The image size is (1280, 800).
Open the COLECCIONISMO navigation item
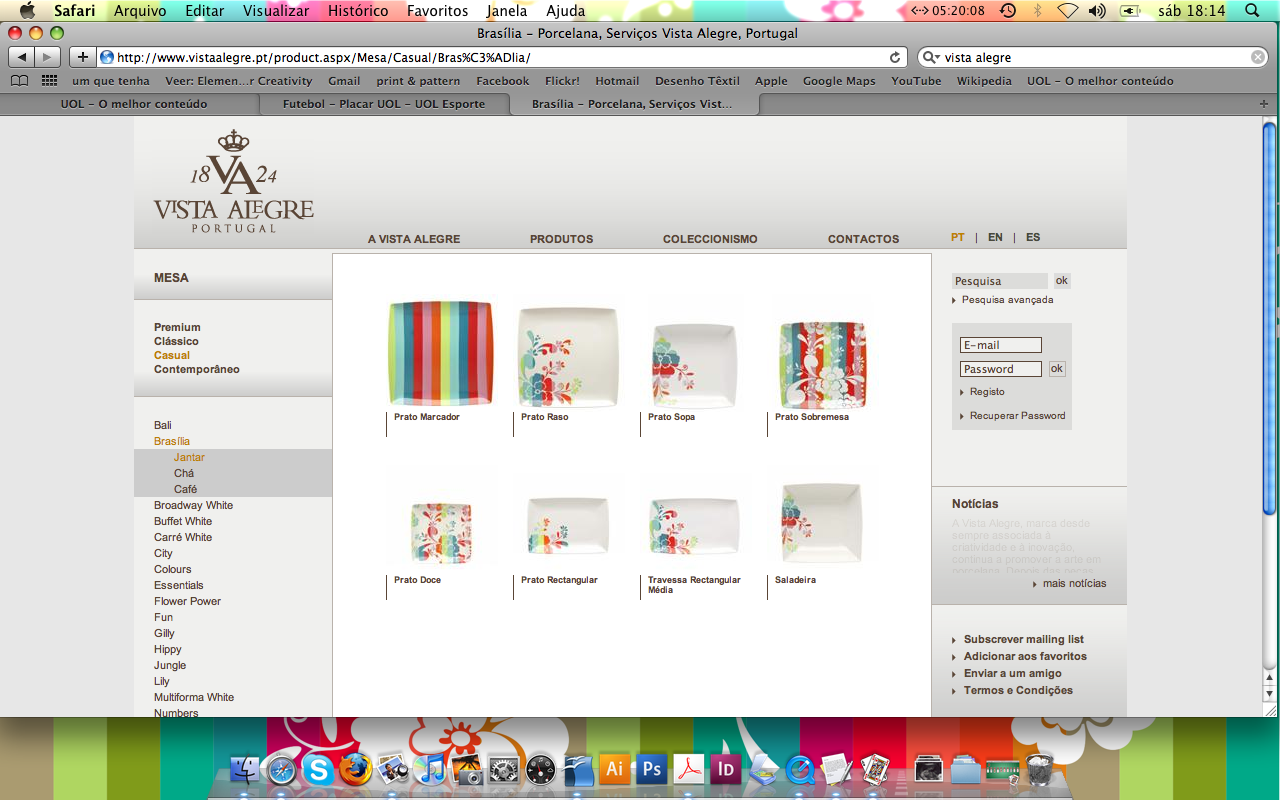click(710, 239)
